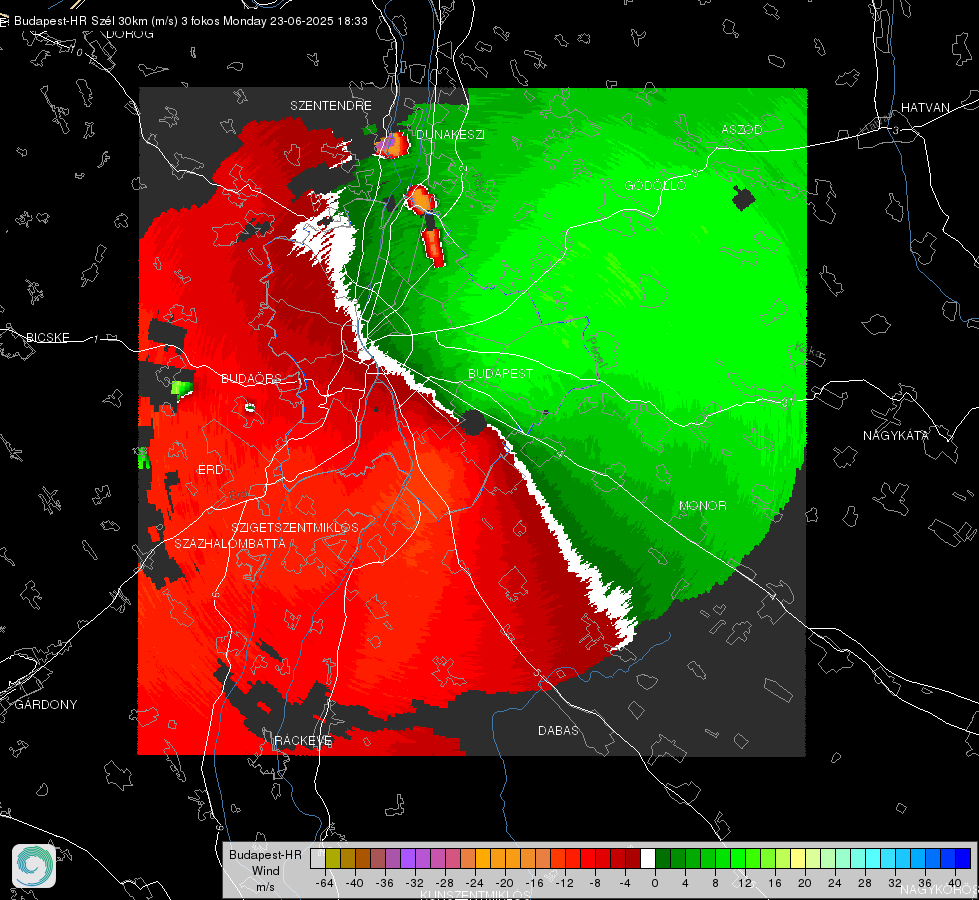Viewport: 979px width, 900px height.
Task: Click the BICSKE map label
Action: pyautogui.click(x=47, y=337)
